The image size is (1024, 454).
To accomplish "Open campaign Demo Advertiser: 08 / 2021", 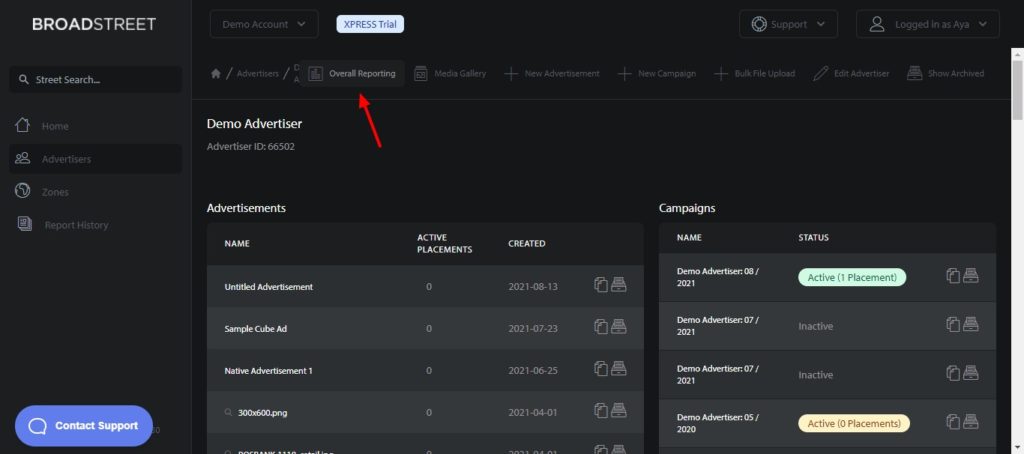I will pos(718,277).
